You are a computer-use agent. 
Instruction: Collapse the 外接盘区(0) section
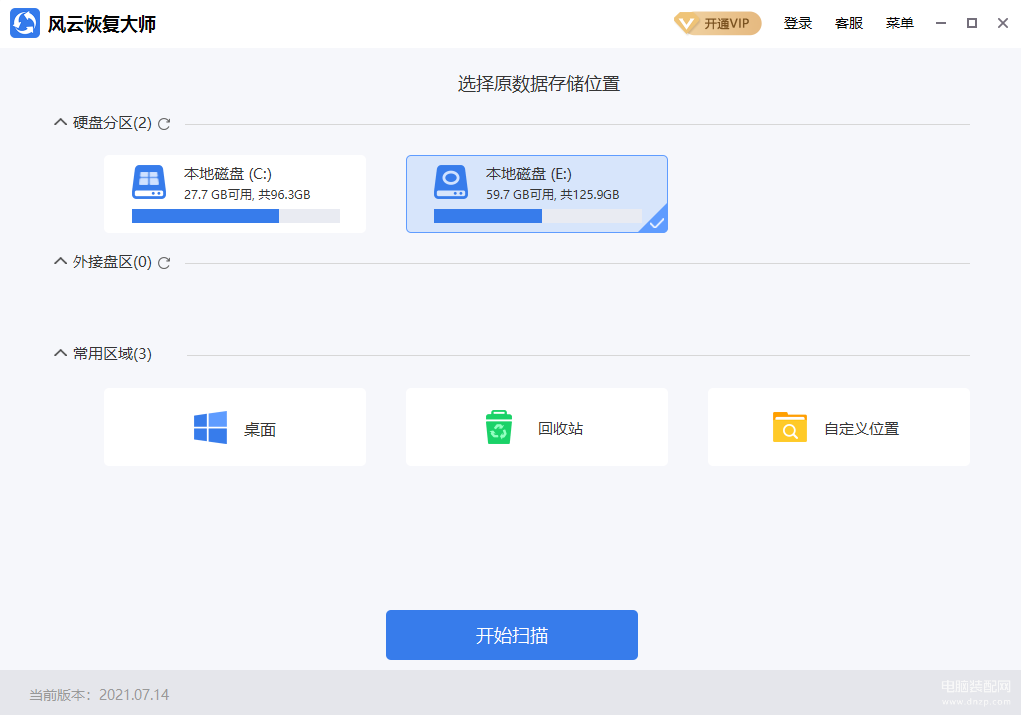click(x=60, y=261)
